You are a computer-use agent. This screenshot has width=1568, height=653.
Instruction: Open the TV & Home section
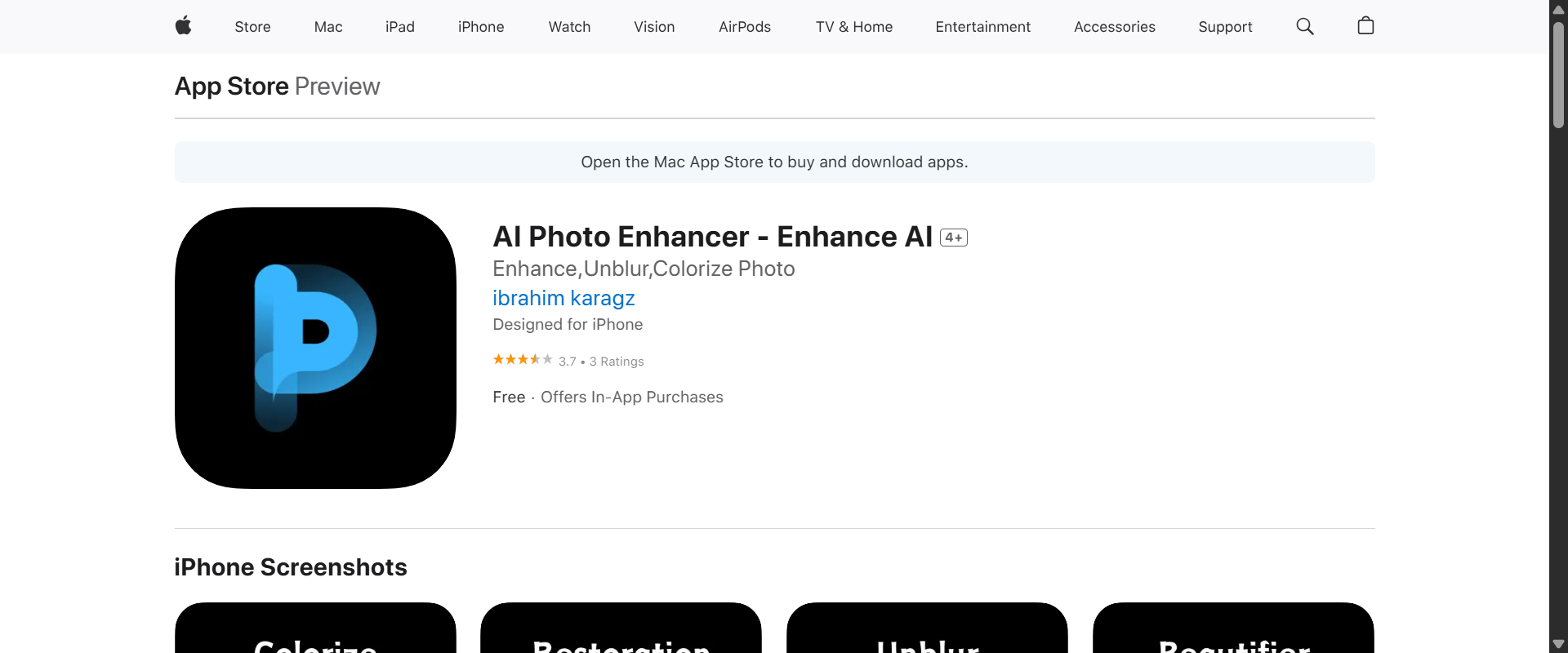[x=853, y=26]
